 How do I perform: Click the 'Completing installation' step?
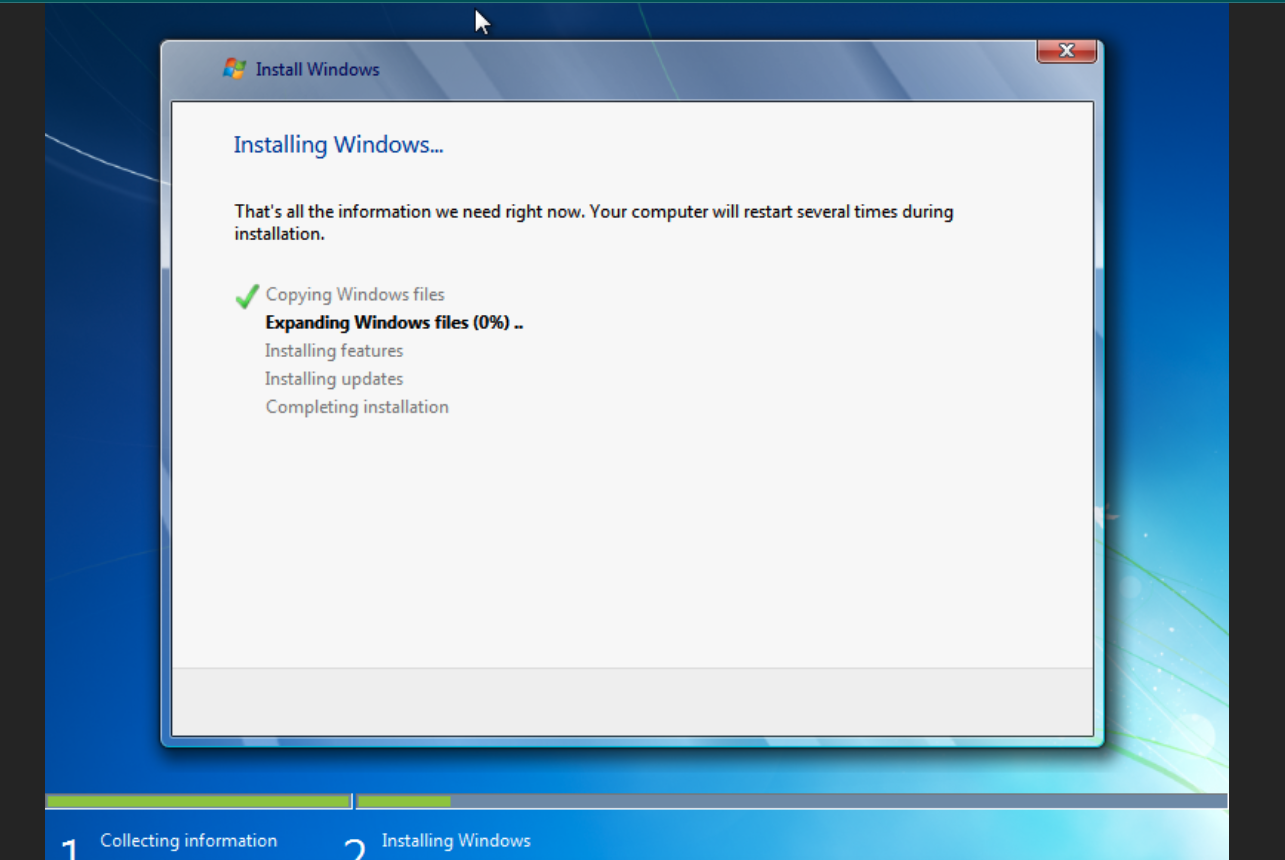(x=357, y=407)
